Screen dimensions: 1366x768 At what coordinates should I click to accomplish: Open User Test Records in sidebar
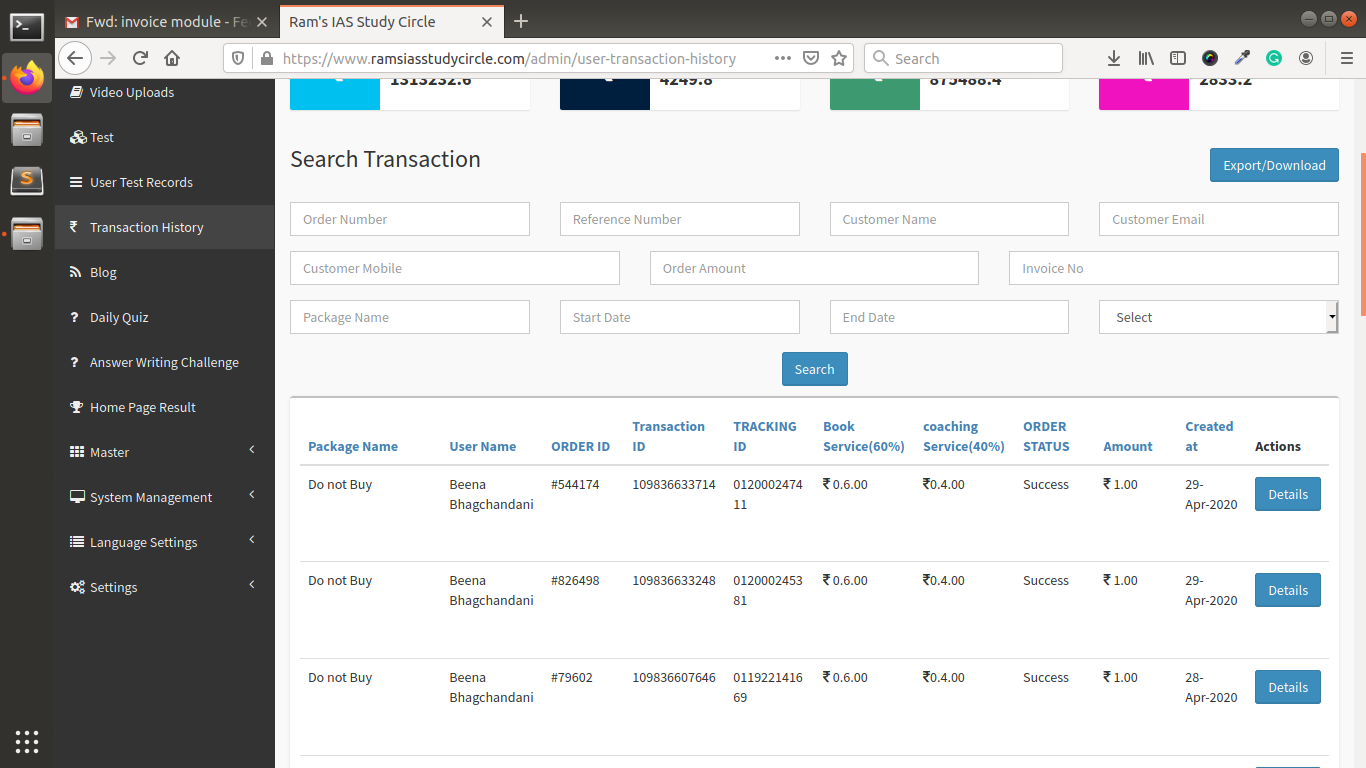pos(141,182)
